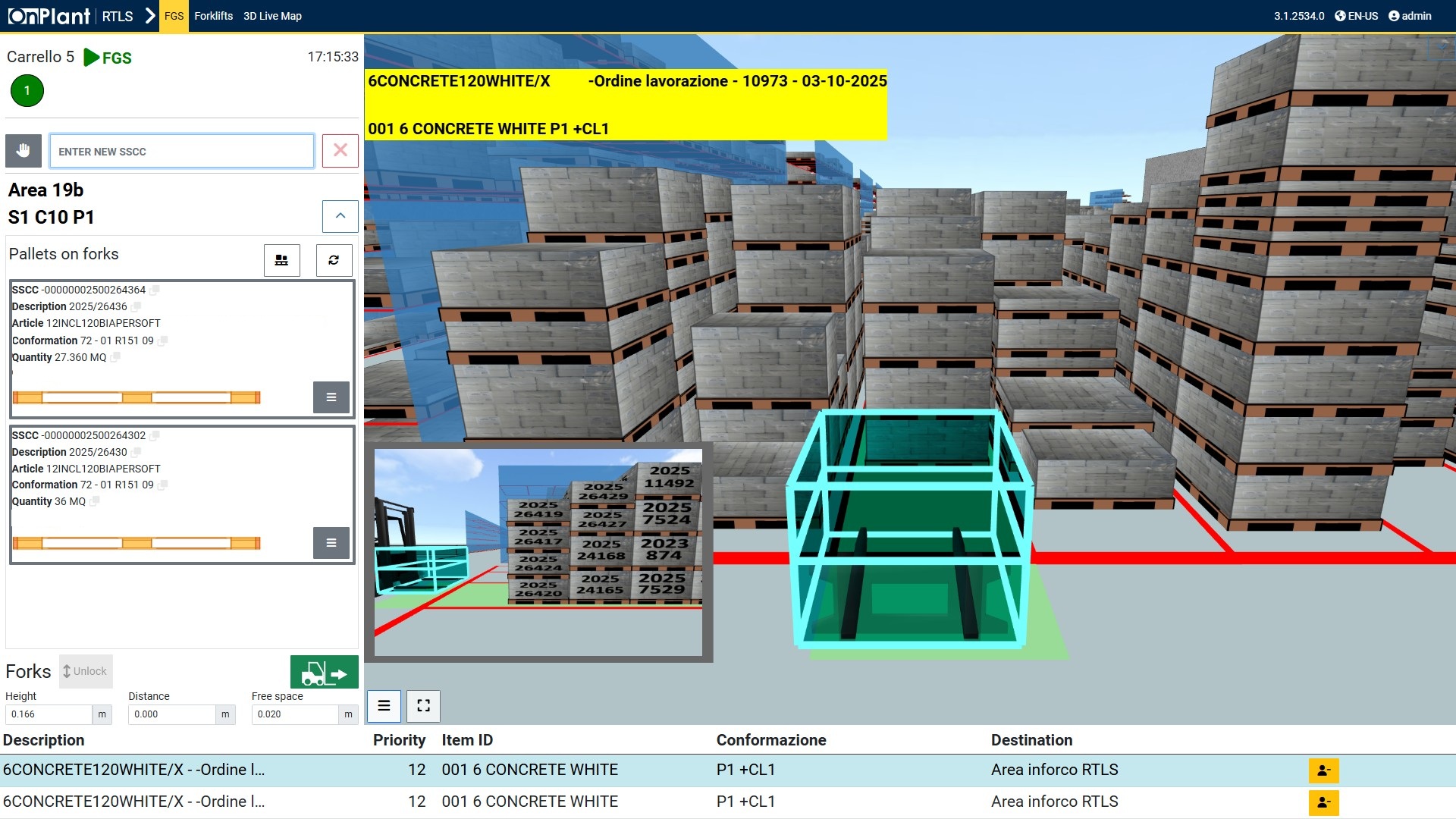Open menu of pallet SSCC ending 264364
This screenshot has width=1456, height=819.
coord(331,397)
